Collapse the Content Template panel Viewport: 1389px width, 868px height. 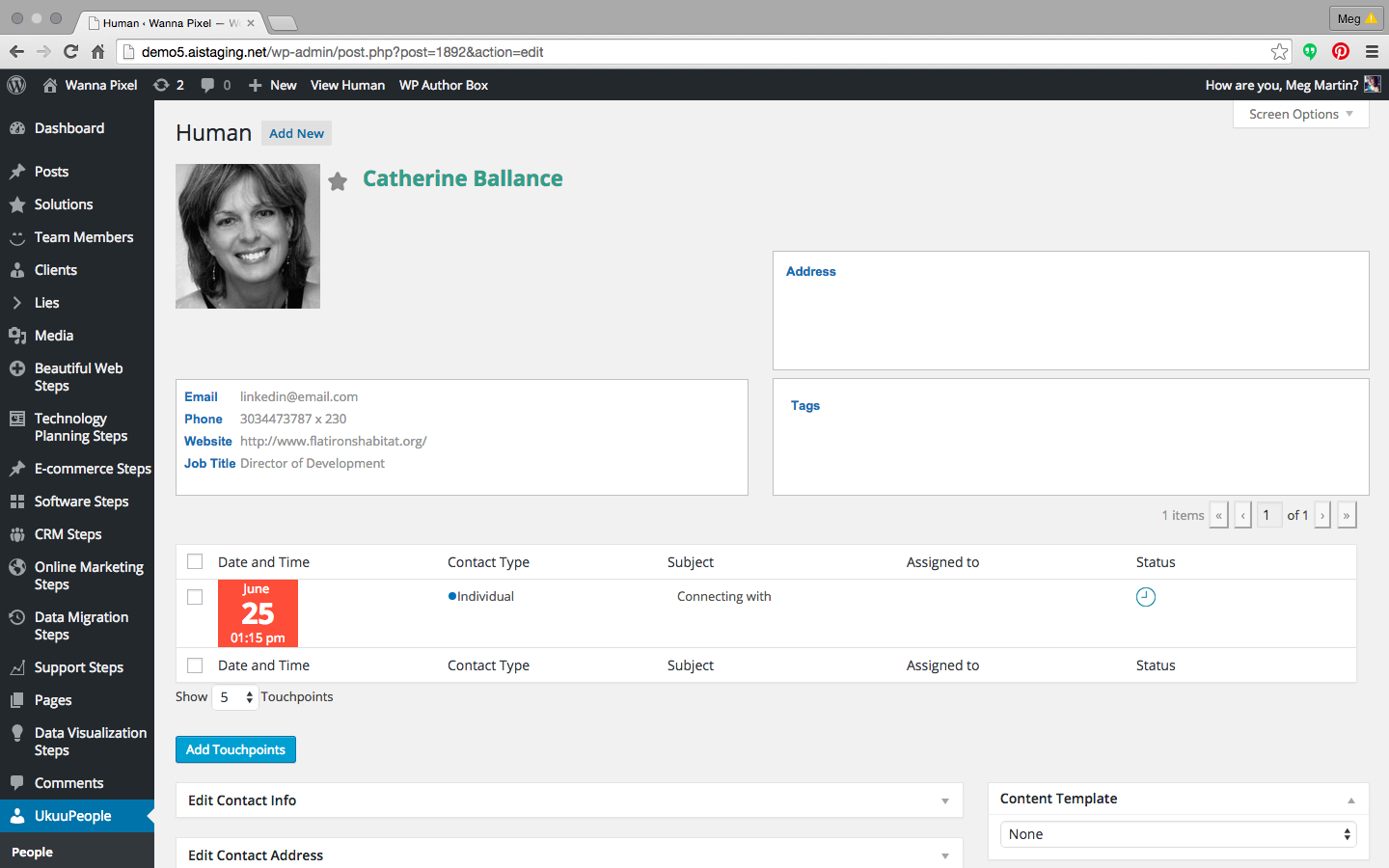1351,800
